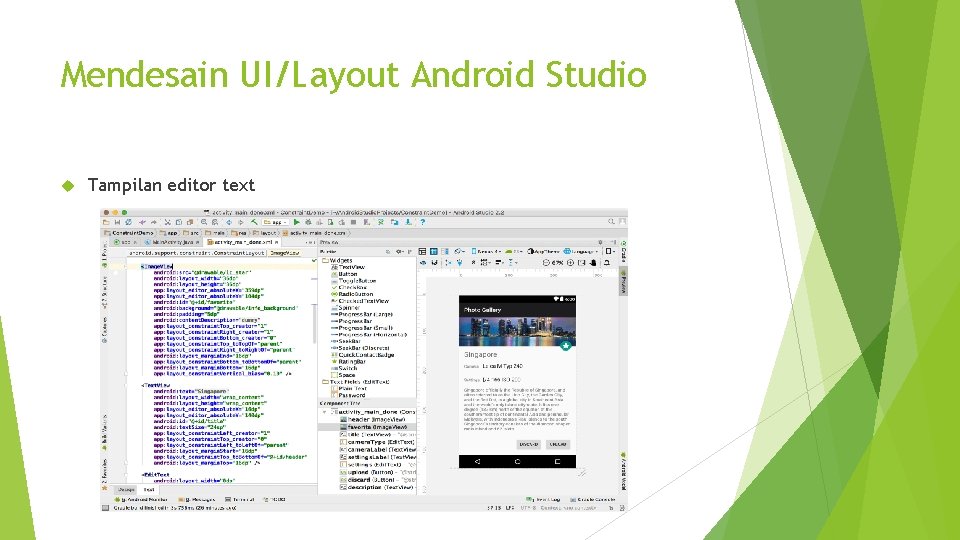The width and height of the screenshot is (960, 540).
Task: Click the Cut scissors icon
Action: point(167,222)
